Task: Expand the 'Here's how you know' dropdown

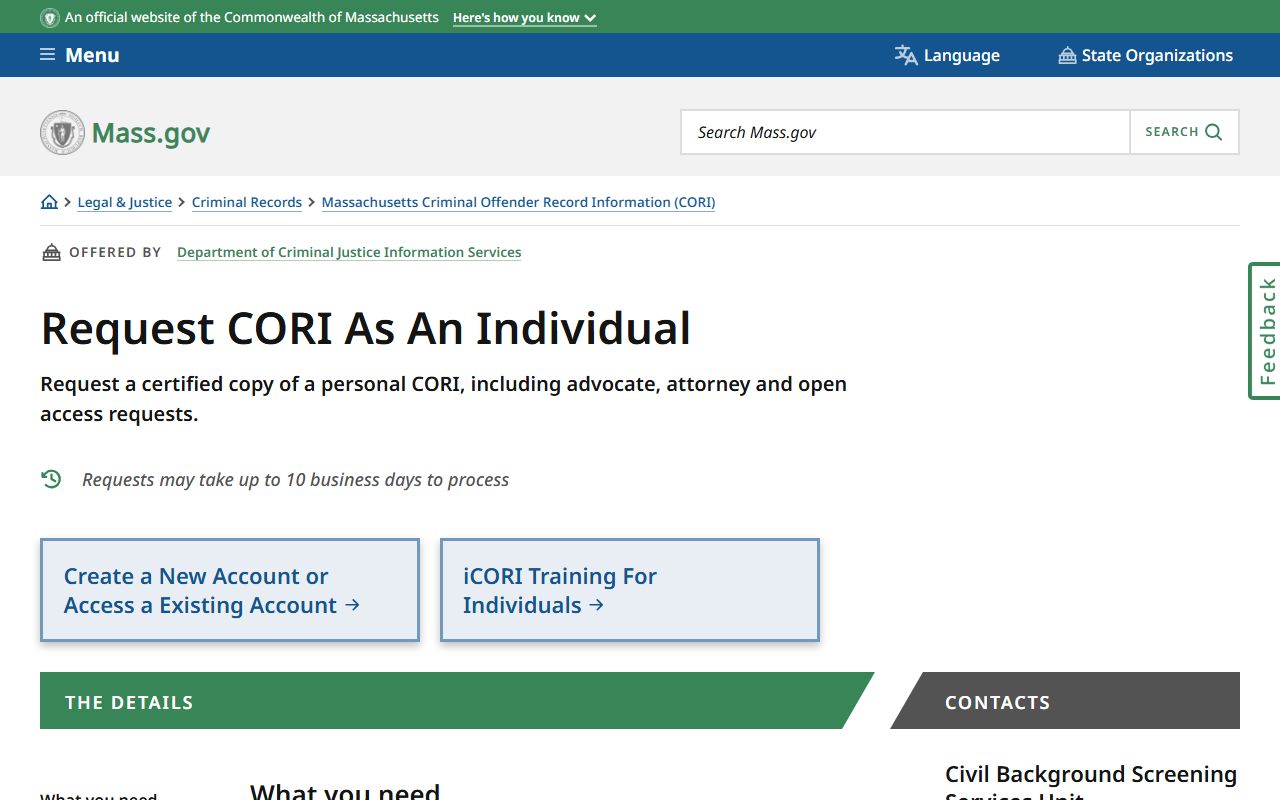Action: (524, 18)
